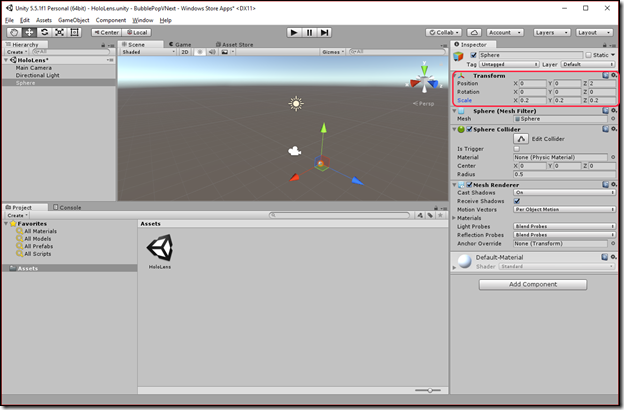Screen dimensions: 624x410
Task: Collapse the Favorites folder
Action: coord(6,224)
